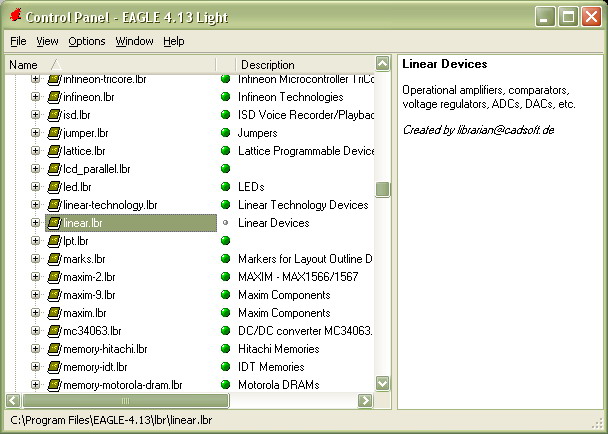
Task: Select the jumper.lbr library name
Action: coord(86,133)
